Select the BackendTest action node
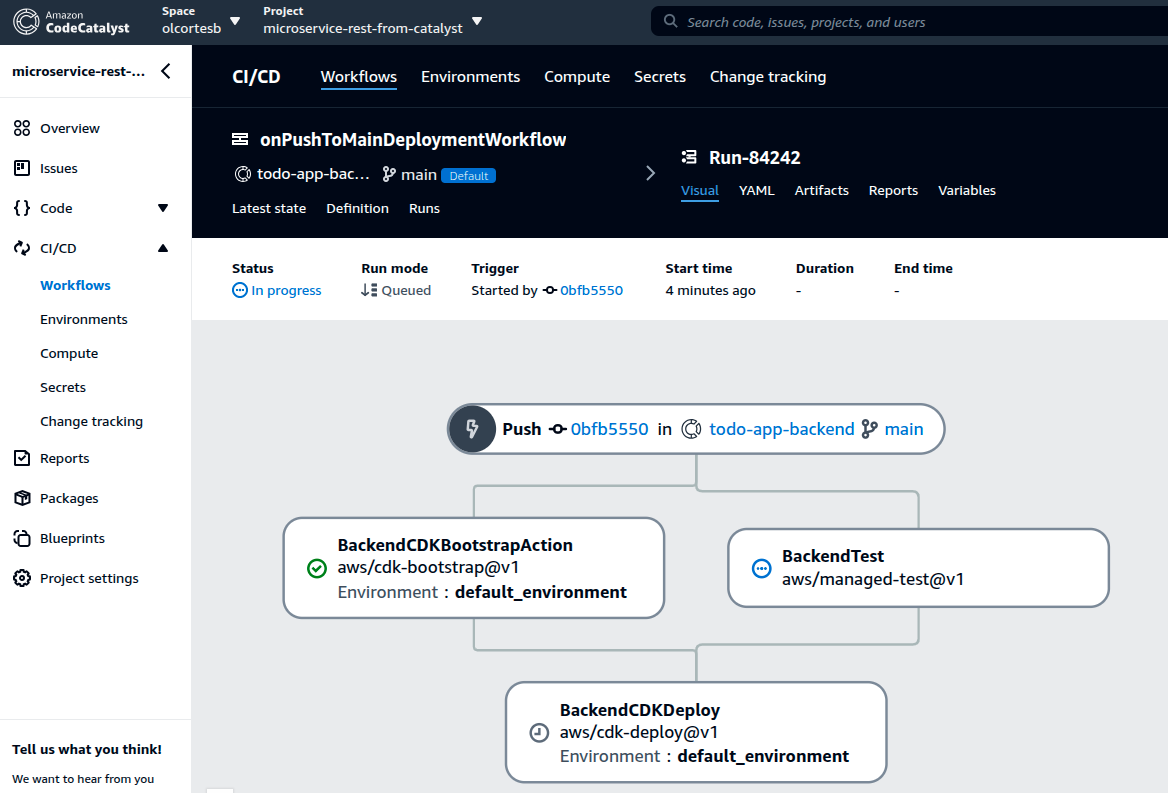Image resolution: width=1168 pixels, height=793 pixels. (x=918, y=568)
